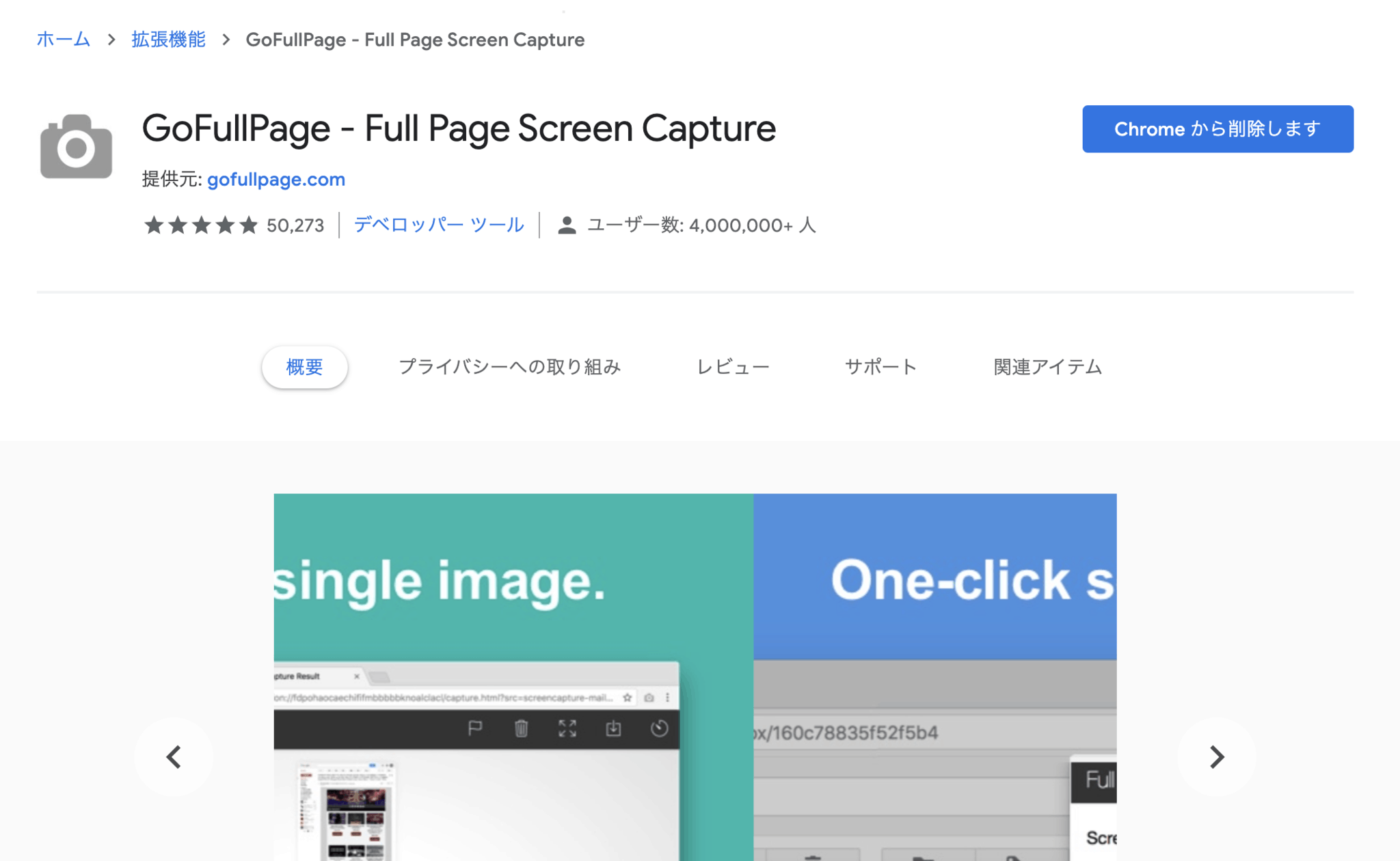Show next screenshot with right arrow

(1217, 756)
